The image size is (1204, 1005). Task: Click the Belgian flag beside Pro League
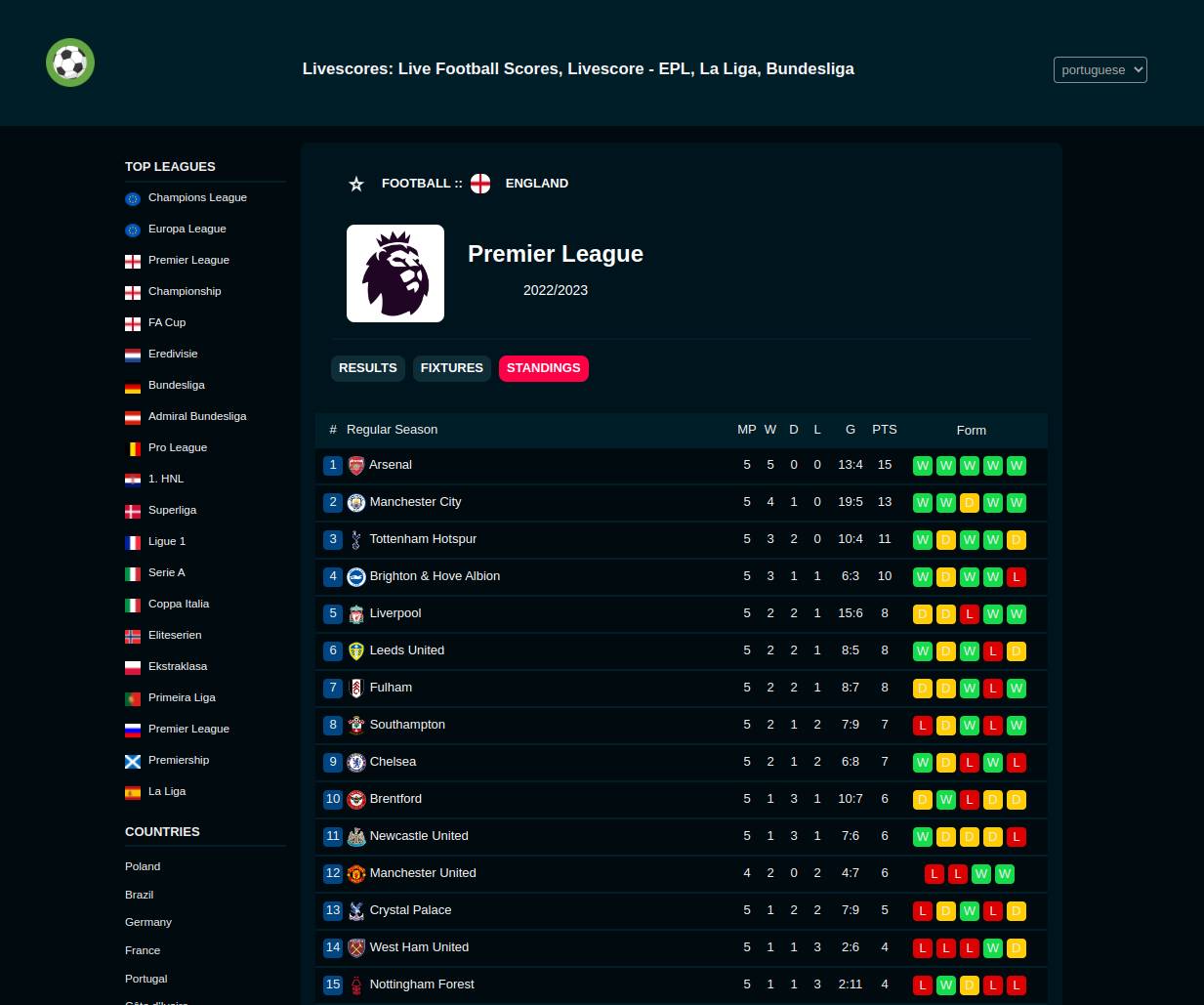coord(133,449)
